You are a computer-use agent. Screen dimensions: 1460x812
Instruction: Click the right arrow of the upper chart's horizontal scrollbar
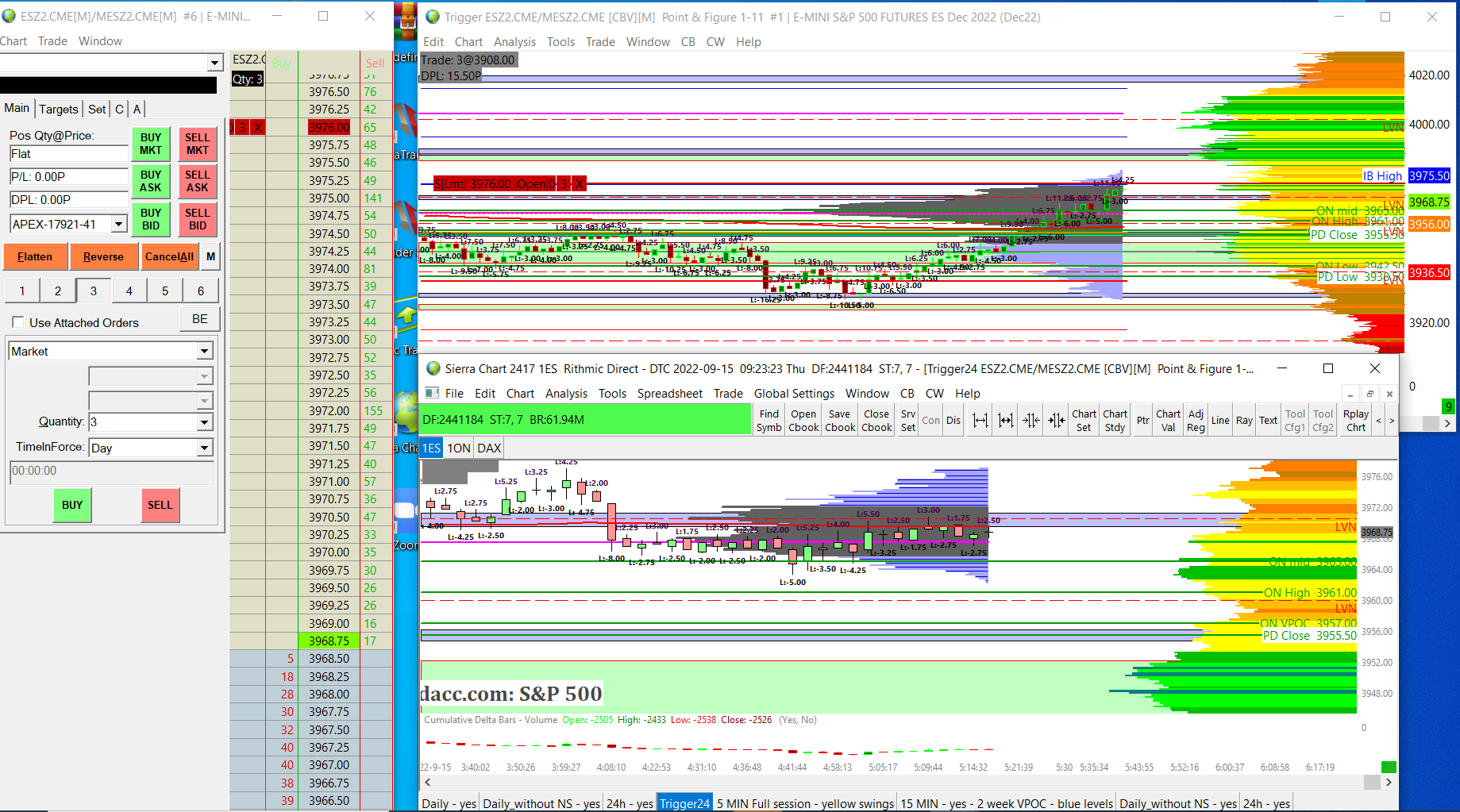1447,424
